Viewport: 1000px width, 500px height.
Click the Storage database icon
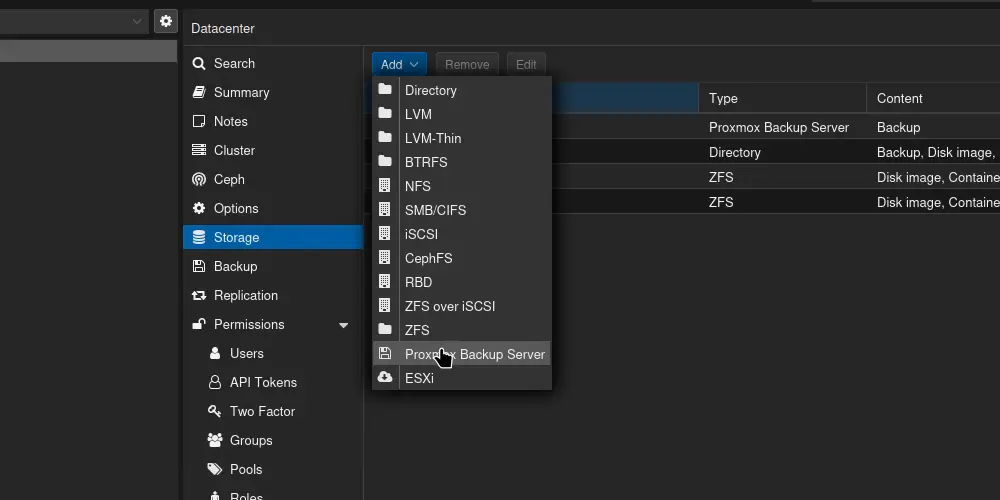(x=199, y=237)
